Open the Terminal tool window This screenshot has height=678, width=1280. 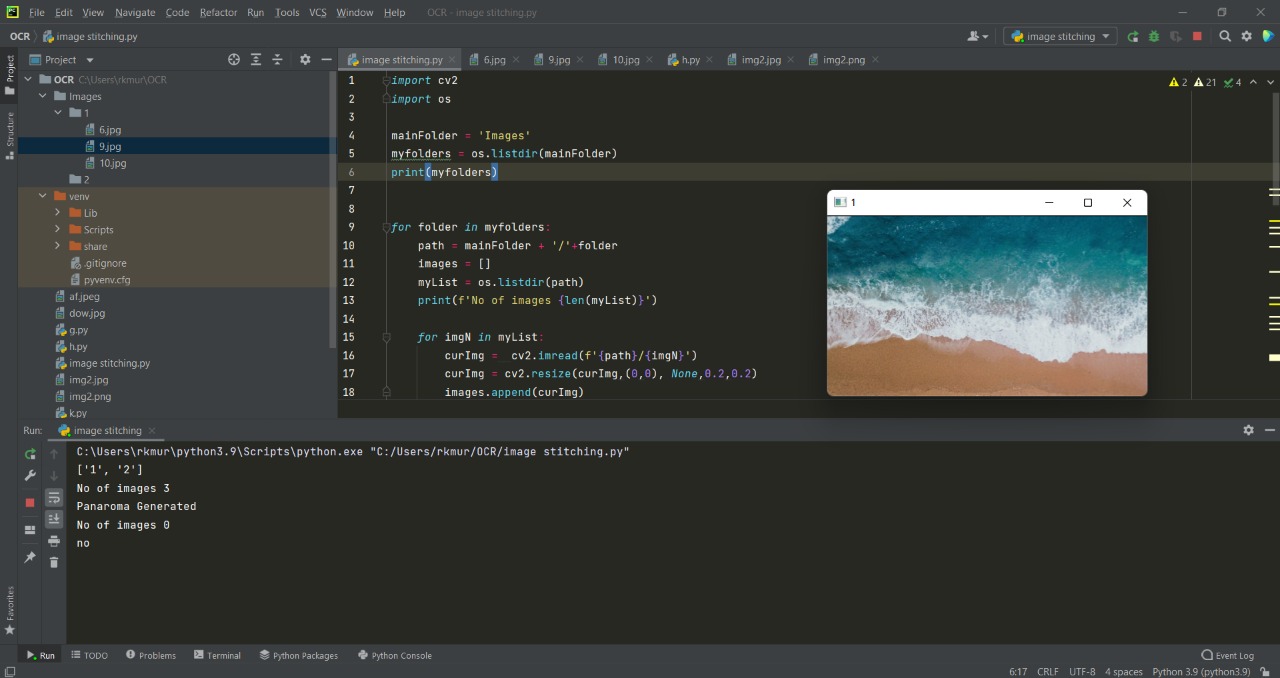pos(217,656)
